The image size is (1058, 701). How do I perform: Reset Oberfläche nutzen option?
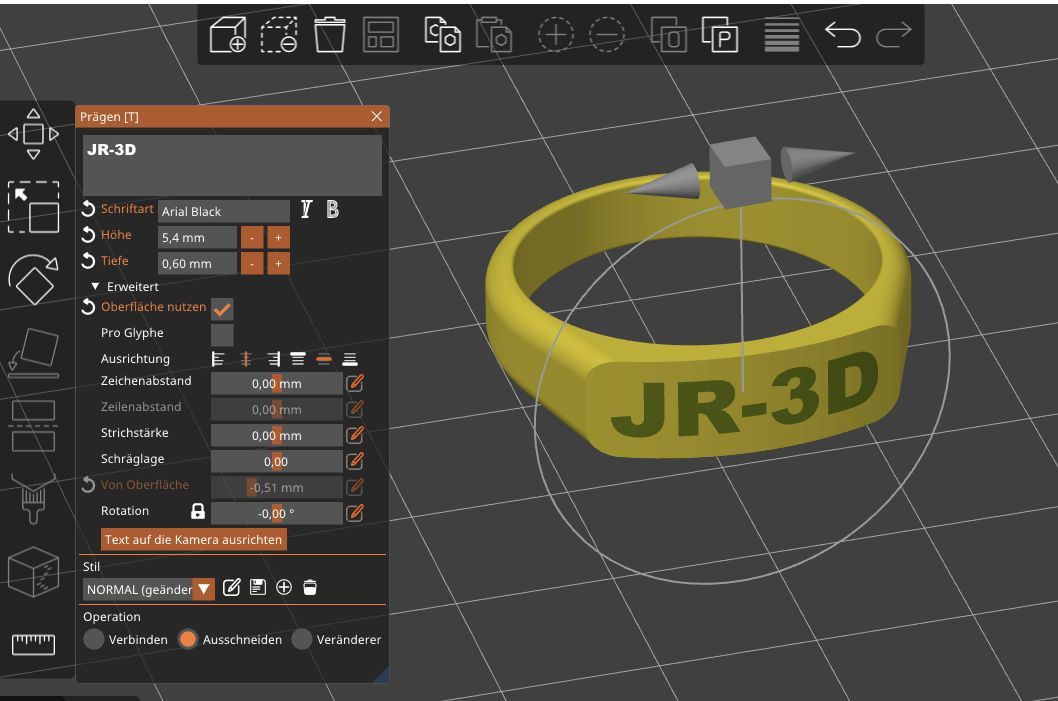(x=88, y=307)
